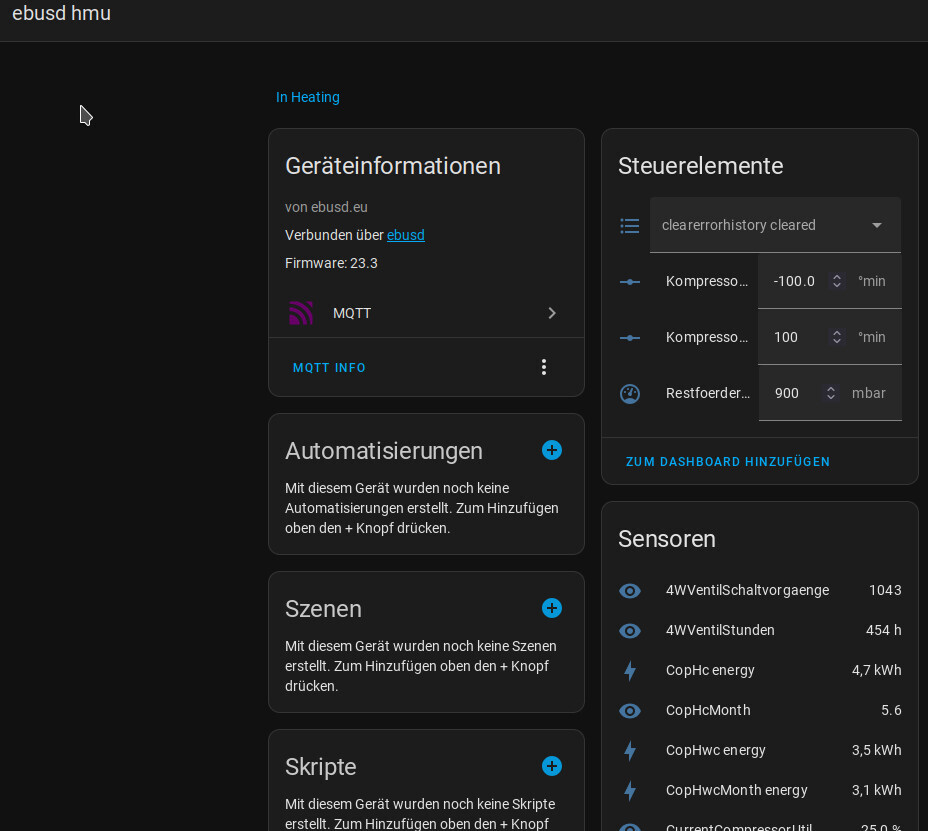Click the eye icon beside 4WVentilStunden

pyautogui.click(x=630, y=630)
